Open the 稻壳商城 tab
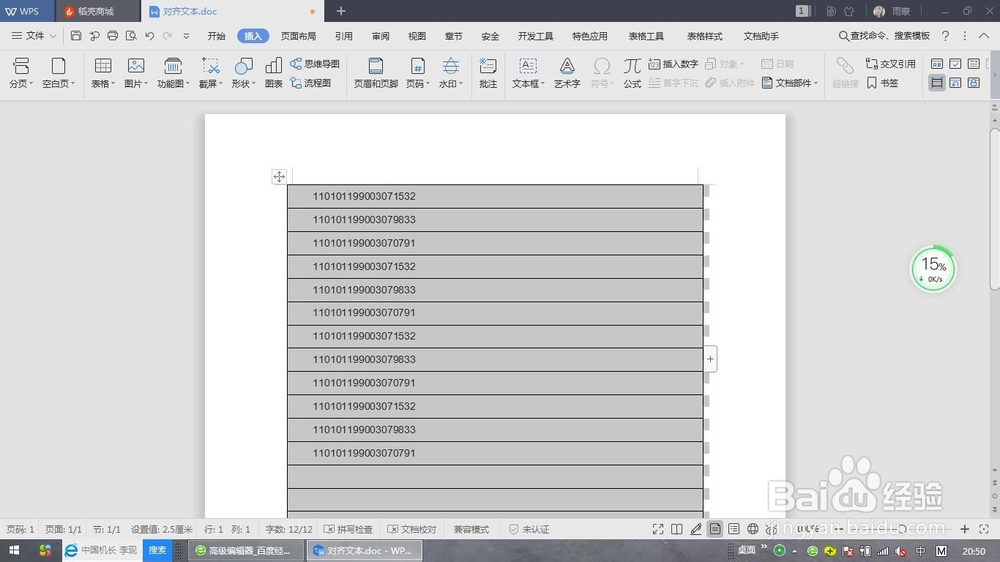This screenshot has height=562, width=1000. 97,11
